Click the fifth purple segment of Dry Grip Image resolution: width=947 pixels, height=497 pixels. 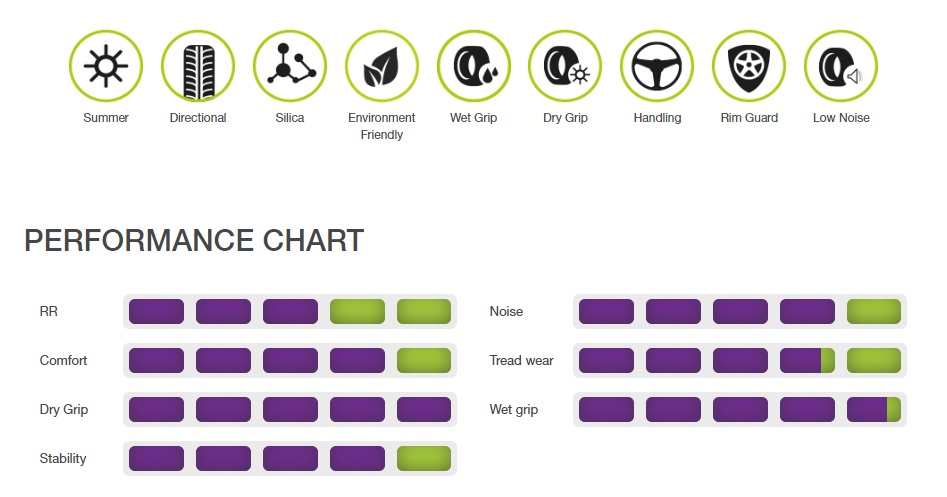[x=424, y=409]
